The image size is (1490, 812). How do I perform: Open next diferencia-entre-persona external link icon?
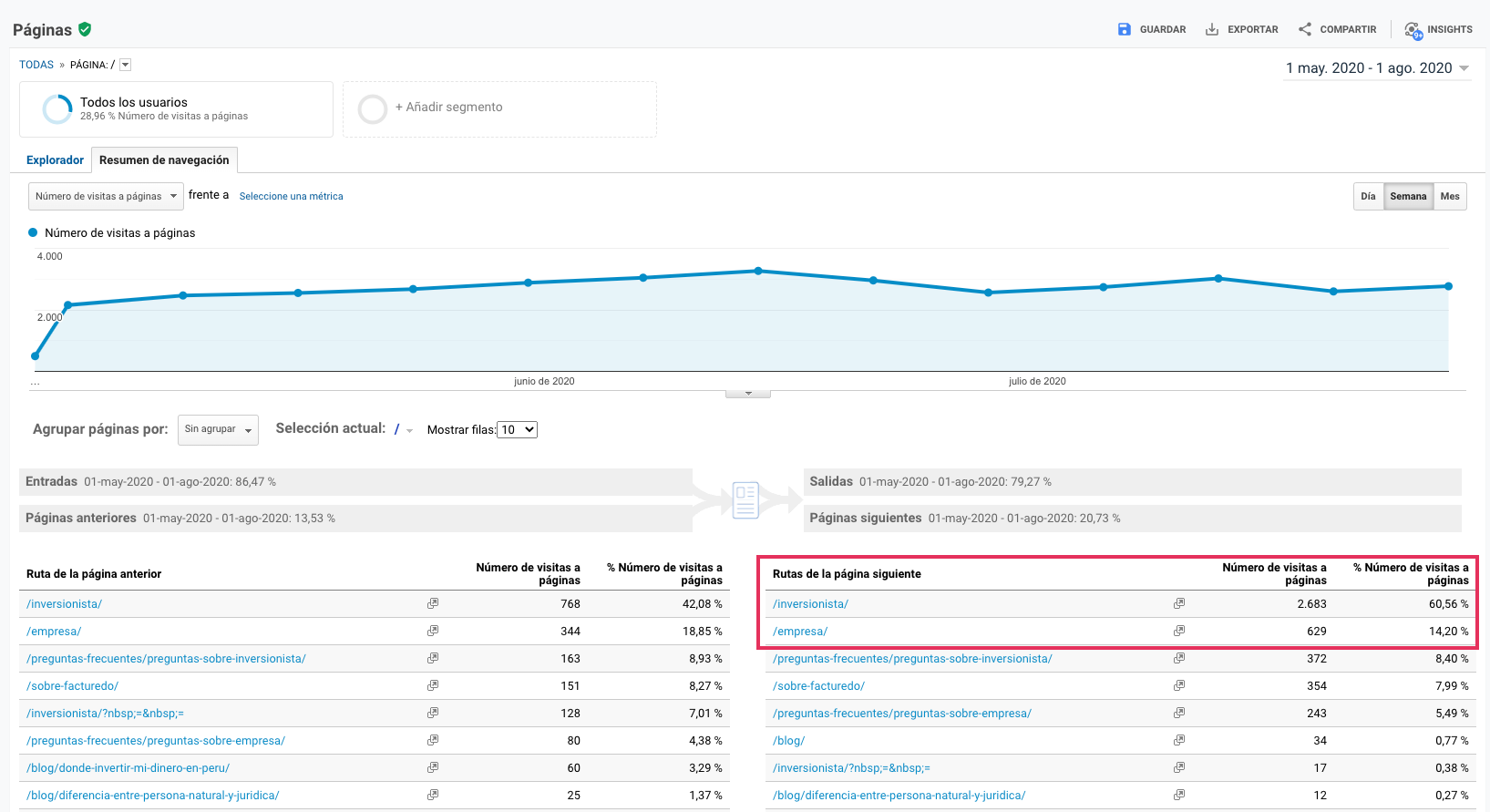click(1179, 795)
